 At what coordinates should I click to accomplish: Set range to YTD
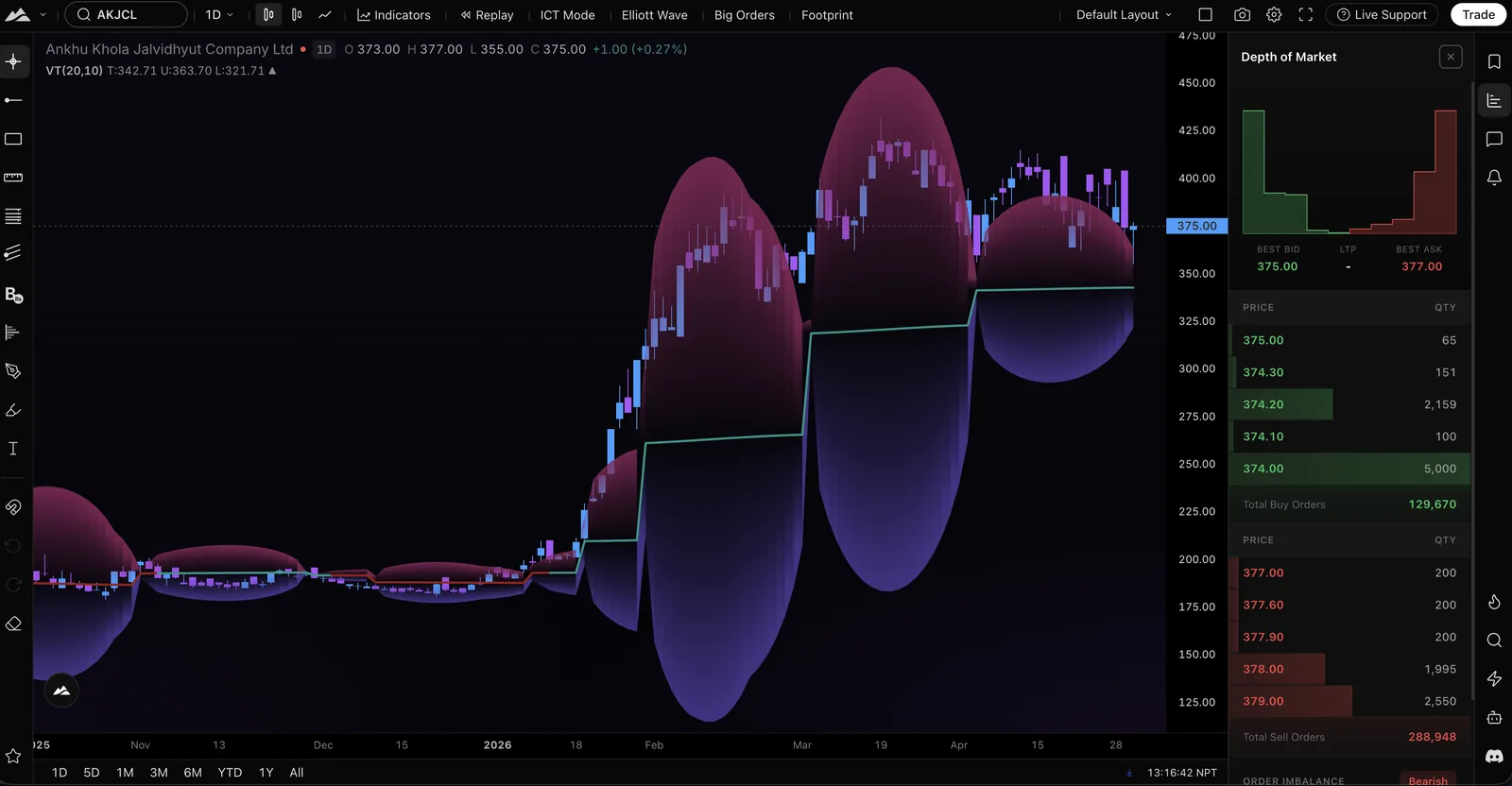(230, 773)
